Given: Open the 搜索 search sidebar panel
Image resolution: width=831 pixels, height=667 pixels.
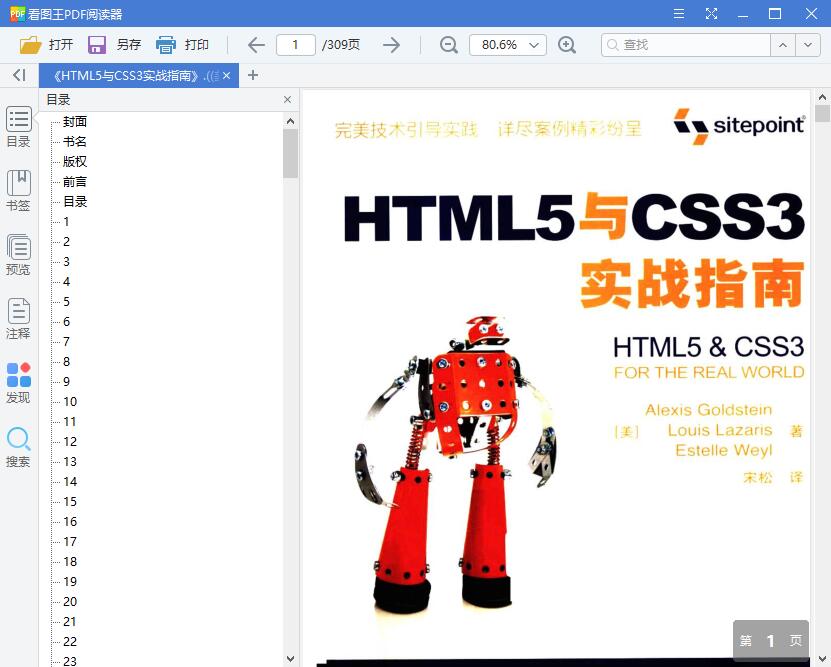Looking at the screenshot, I should coord(19,447).
